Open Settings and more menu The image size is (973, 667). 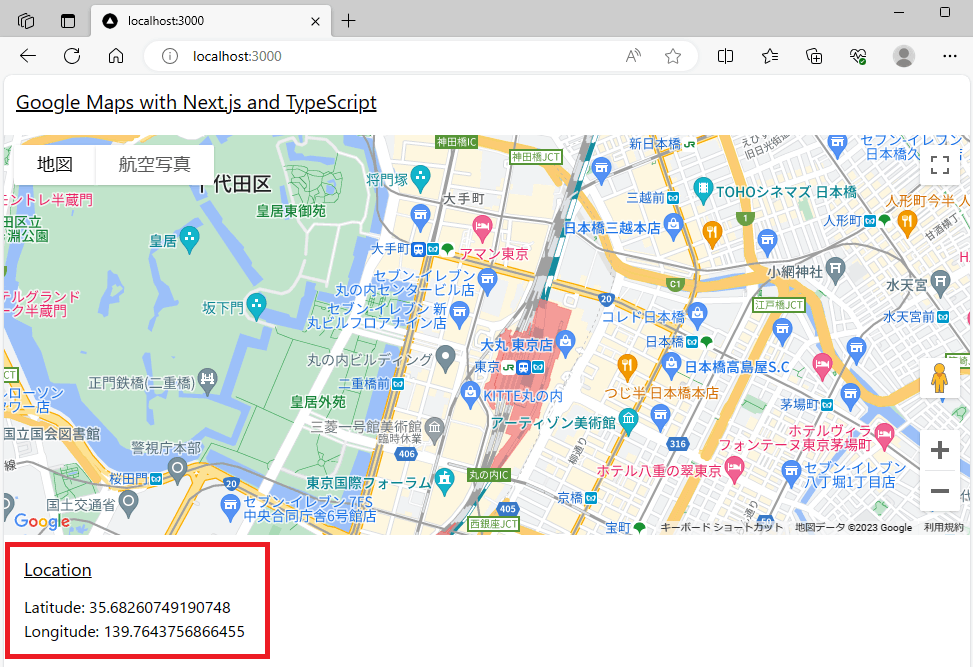(949, 56)
